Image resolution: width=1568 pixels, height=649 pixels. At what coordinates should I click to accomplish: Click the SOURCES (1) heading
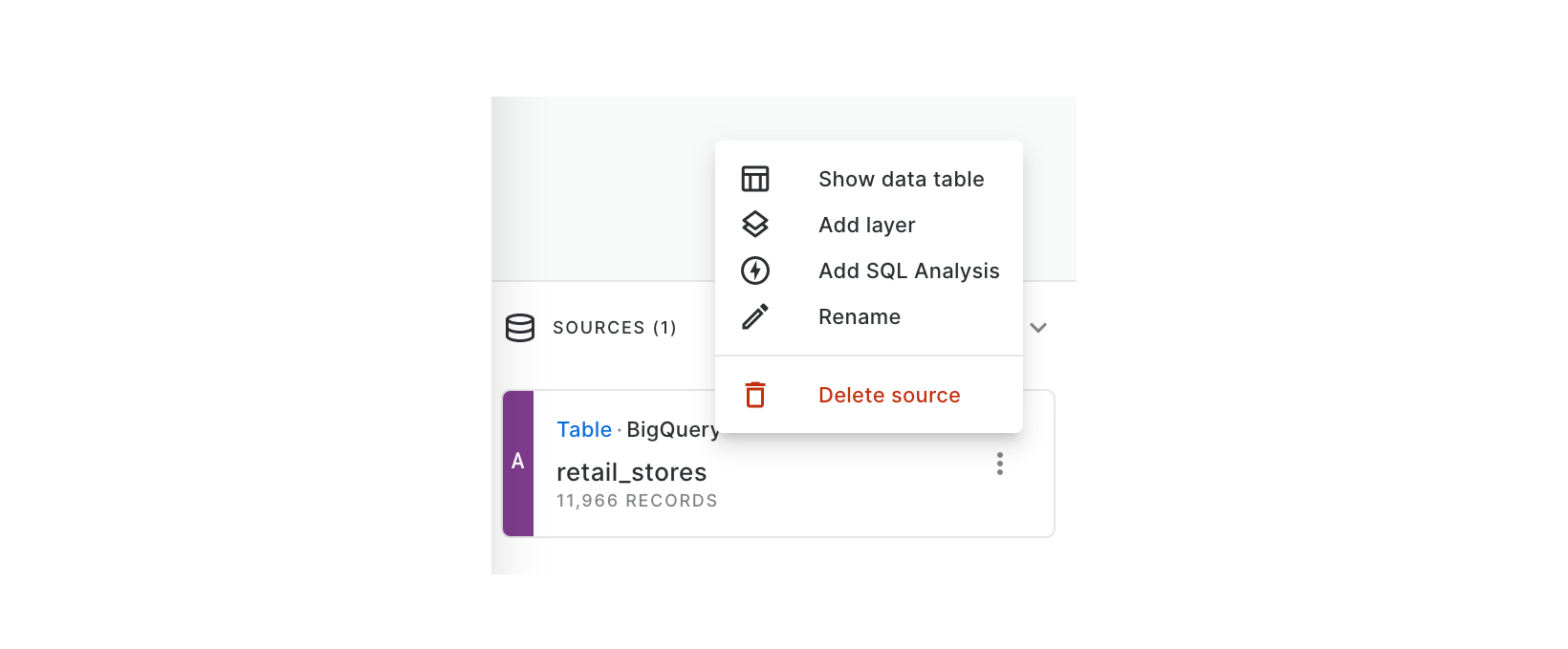tap(614, 328)
